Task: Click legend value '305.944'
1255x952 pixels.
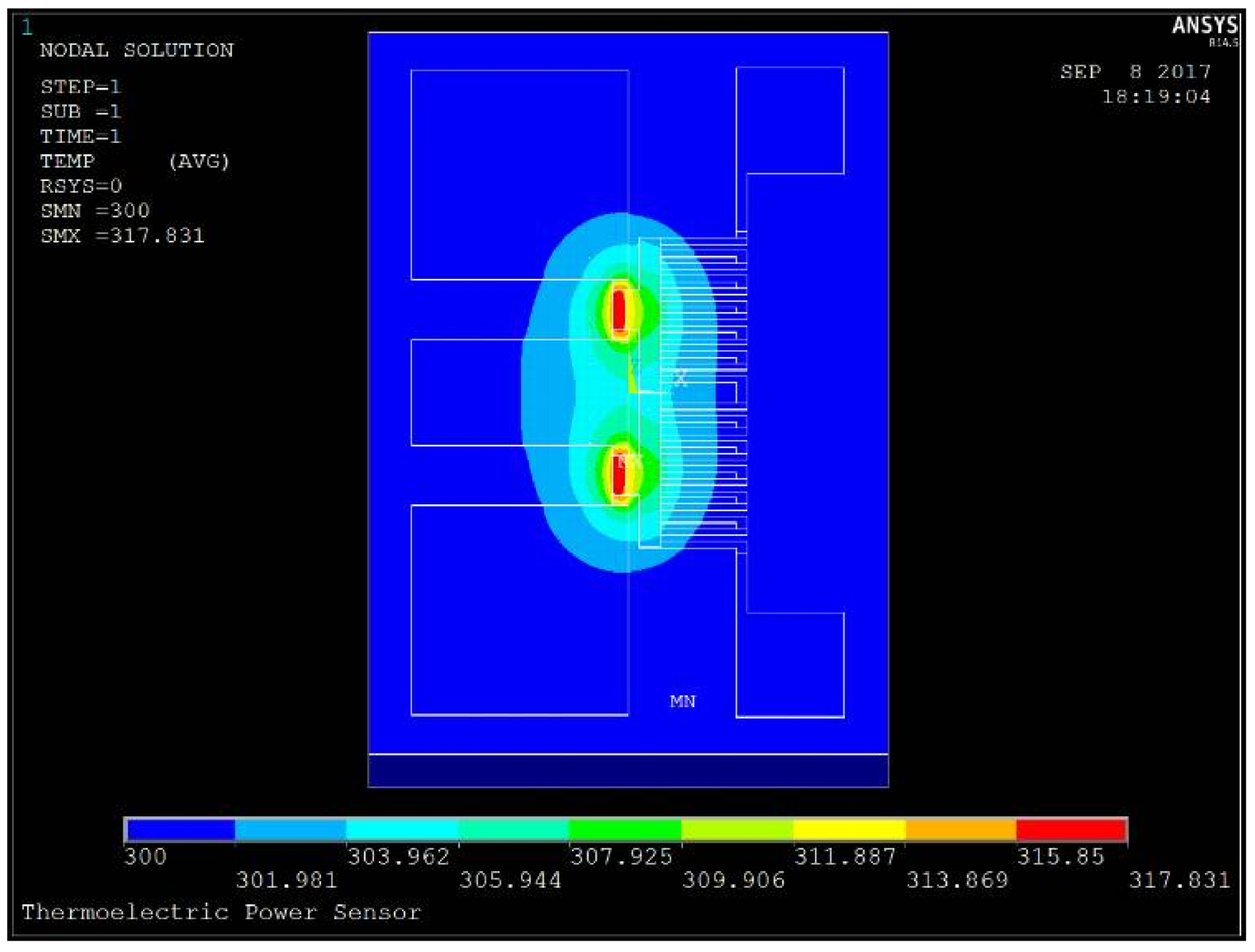Action: coord(511,880)
